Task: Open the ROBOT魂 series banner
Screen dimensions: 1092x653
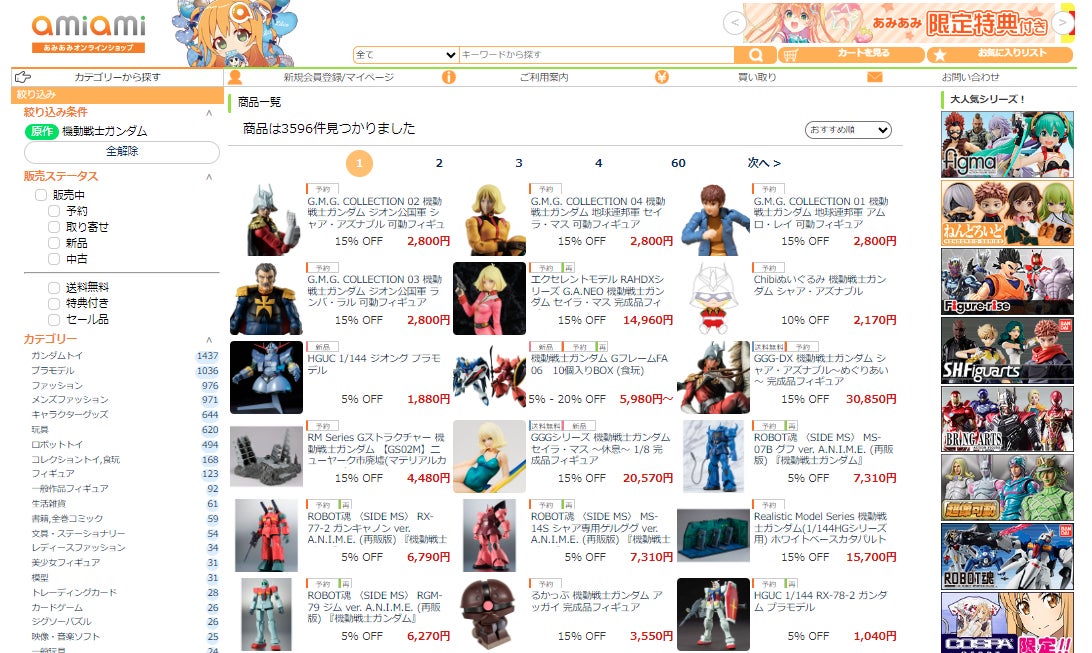Action: tap(1007, 556)
